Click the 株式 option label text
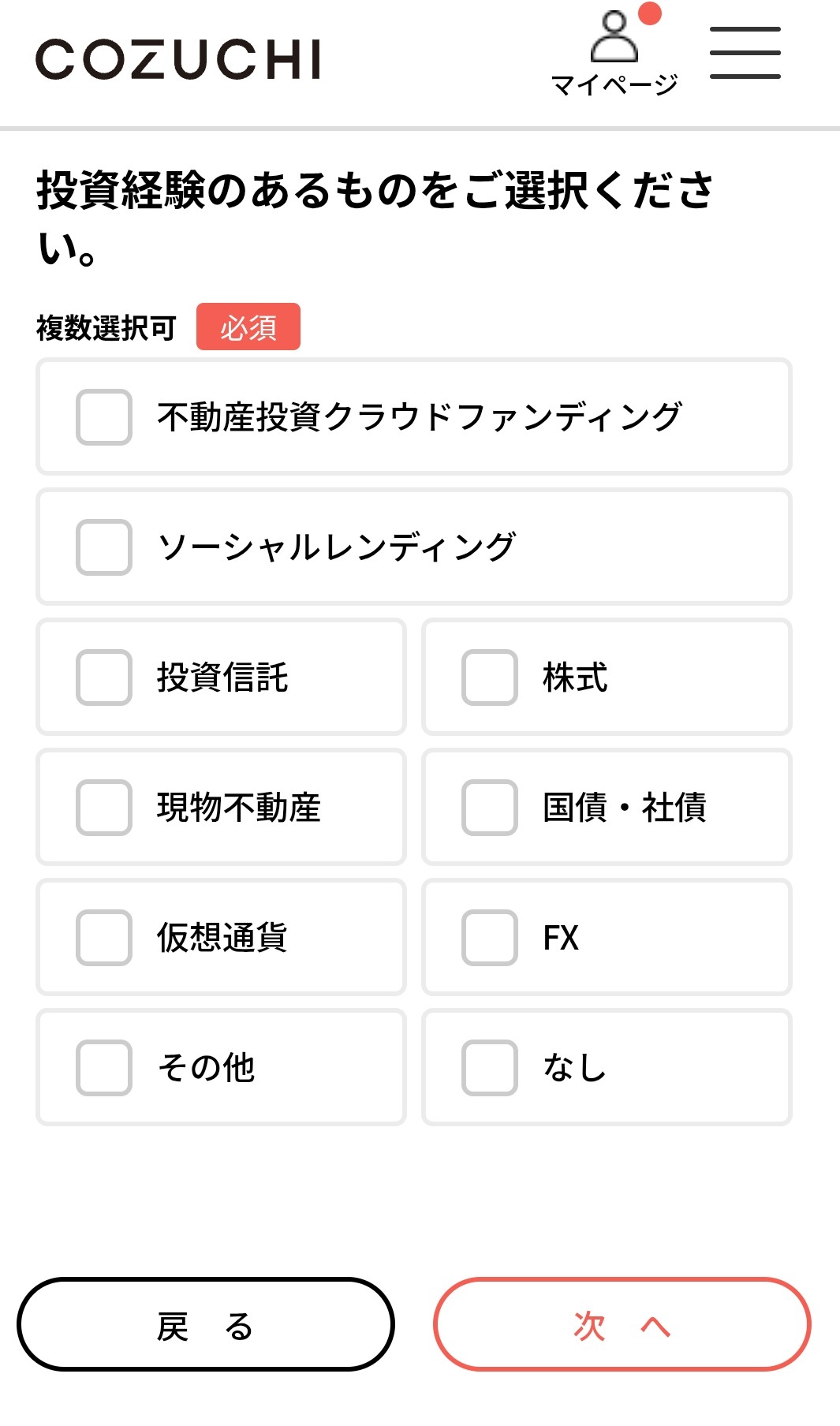The width and height of the screenshot is (840, 1426). pyautogui.click(x=575, y=678)
